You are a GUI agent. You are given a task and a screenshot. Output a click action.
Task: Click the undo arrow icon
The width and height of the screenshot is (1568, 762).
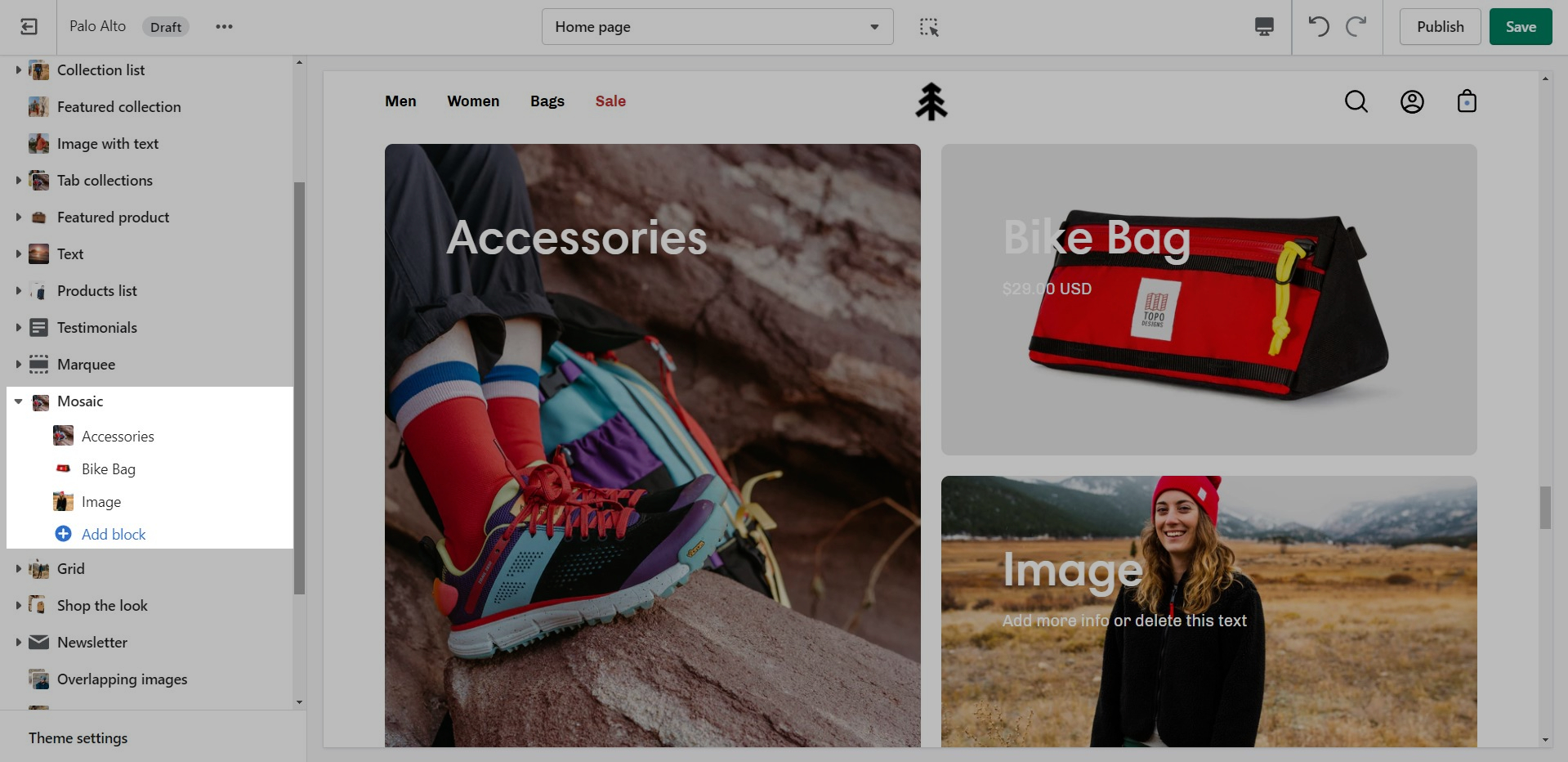(1318, 27)
